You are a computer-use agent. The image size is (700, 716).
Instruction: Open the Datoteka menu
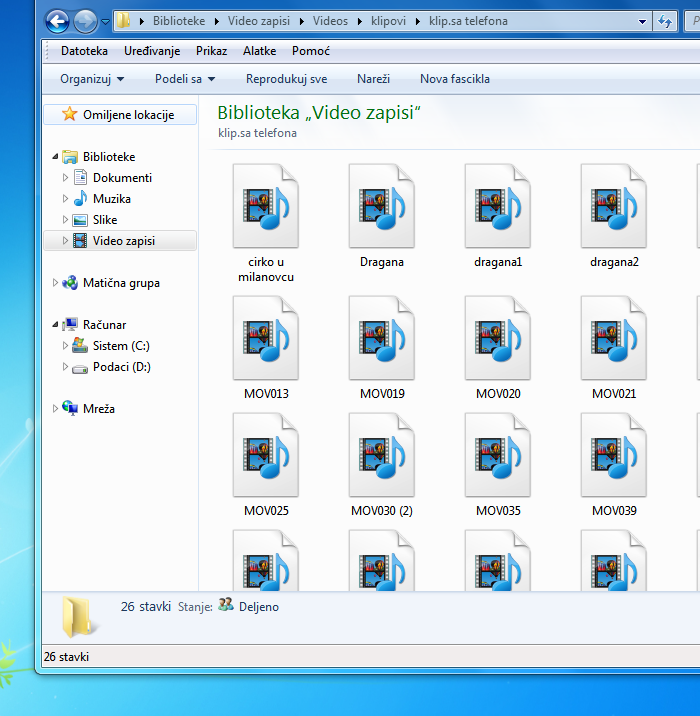[x=84, y=51]
